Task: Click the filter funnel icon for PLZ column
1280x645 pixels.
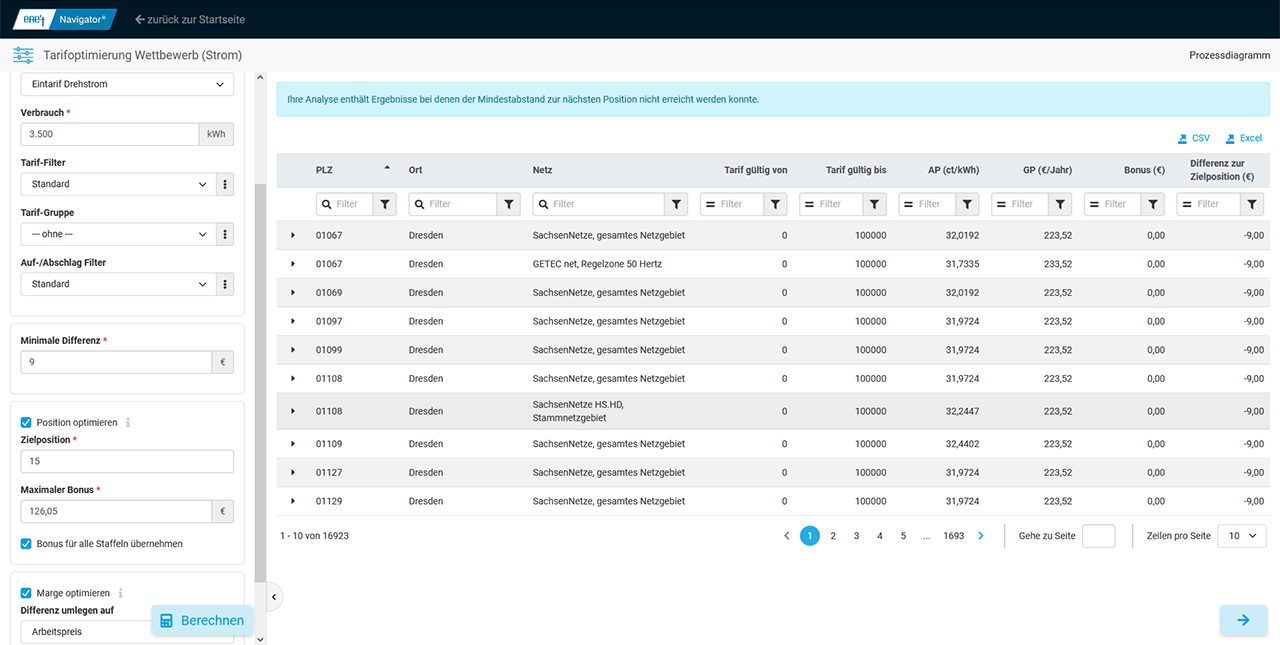Action: 385,204
